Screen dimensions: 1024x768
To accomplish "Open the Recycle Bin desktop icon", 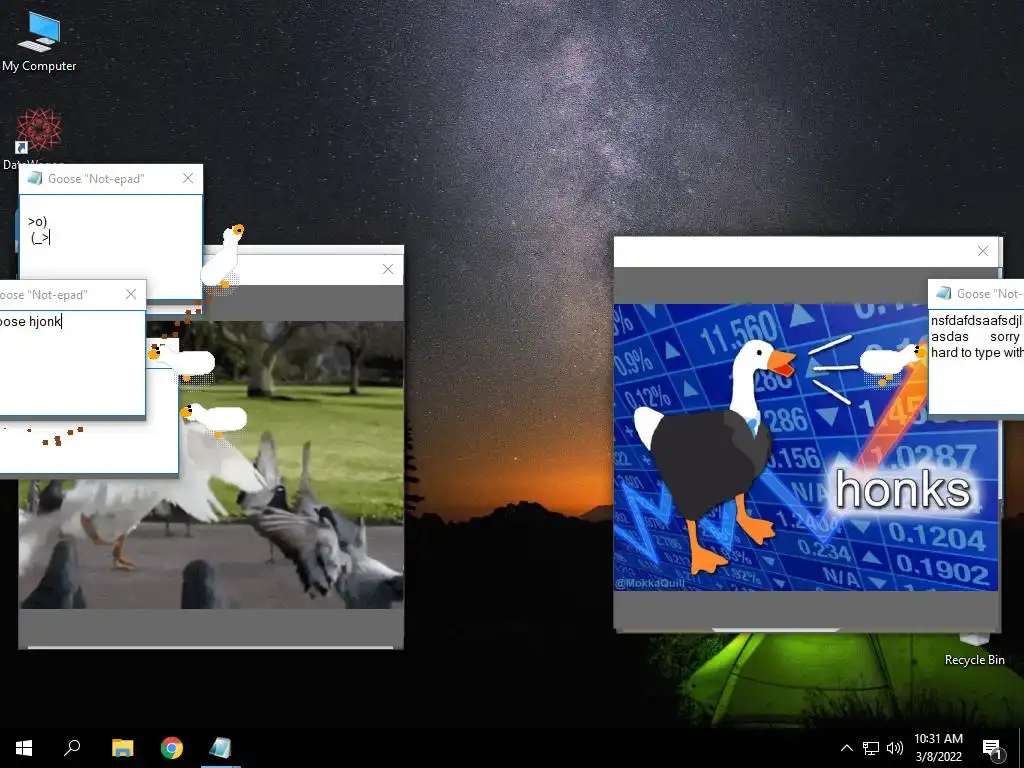I will (x=974, y=650).
